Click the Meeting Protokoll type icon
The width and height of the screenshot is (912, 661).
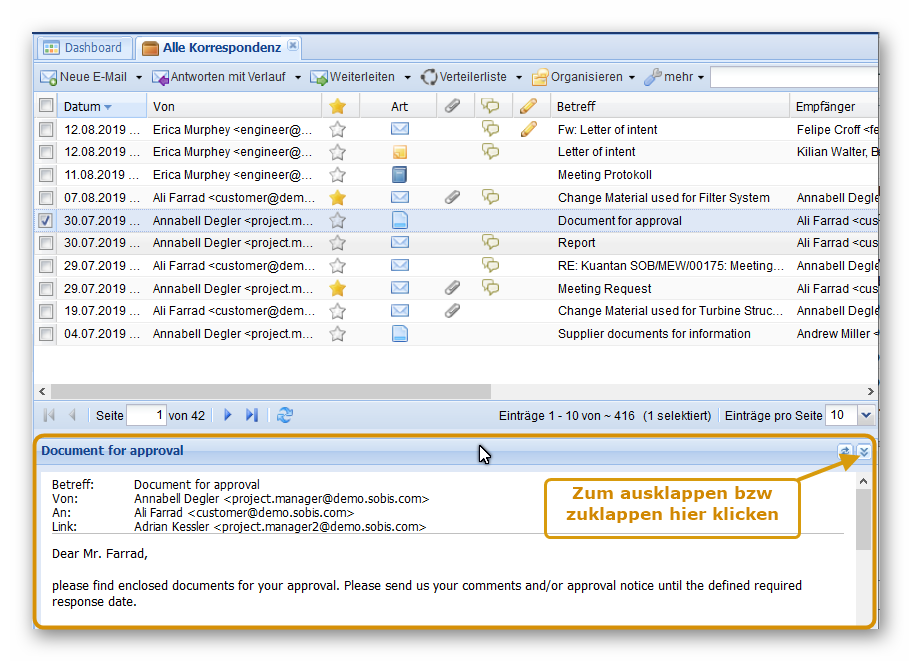tap(399, 174)
